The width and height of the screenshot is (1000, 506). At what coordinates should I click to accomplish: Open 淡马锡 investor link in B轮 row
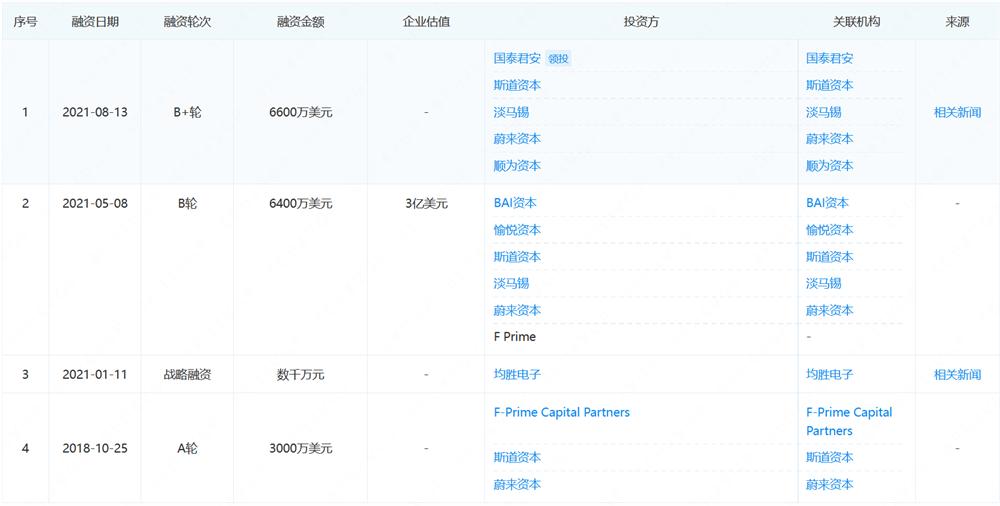tap(511, 283)
